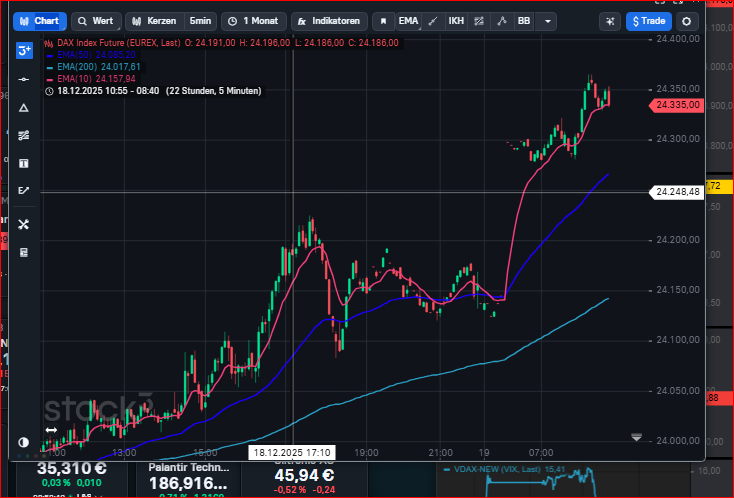The height and width of the screenshot is (498, 734).
Task: Open the calculator tool in sidebar
Action: click(x=24, y=252)
